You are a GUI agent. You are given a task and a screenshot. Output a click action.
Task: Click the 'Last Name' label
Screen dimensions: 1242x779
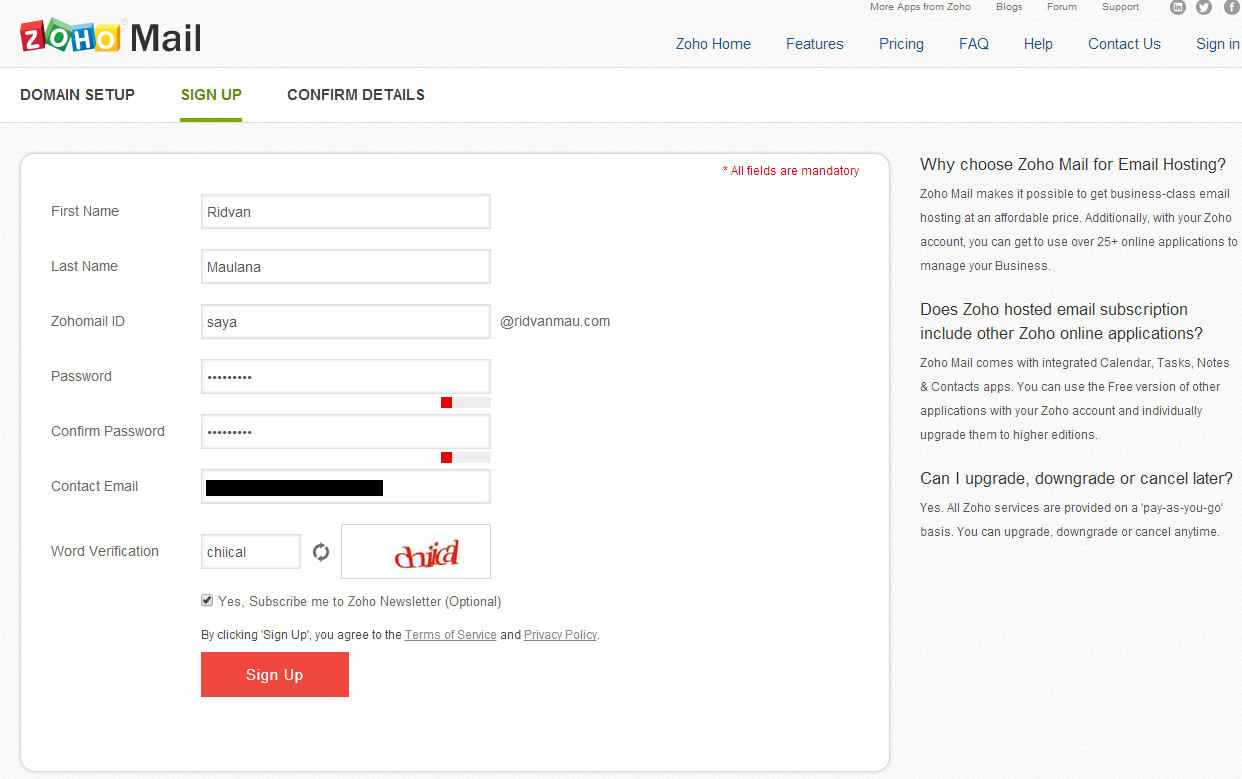84,267
